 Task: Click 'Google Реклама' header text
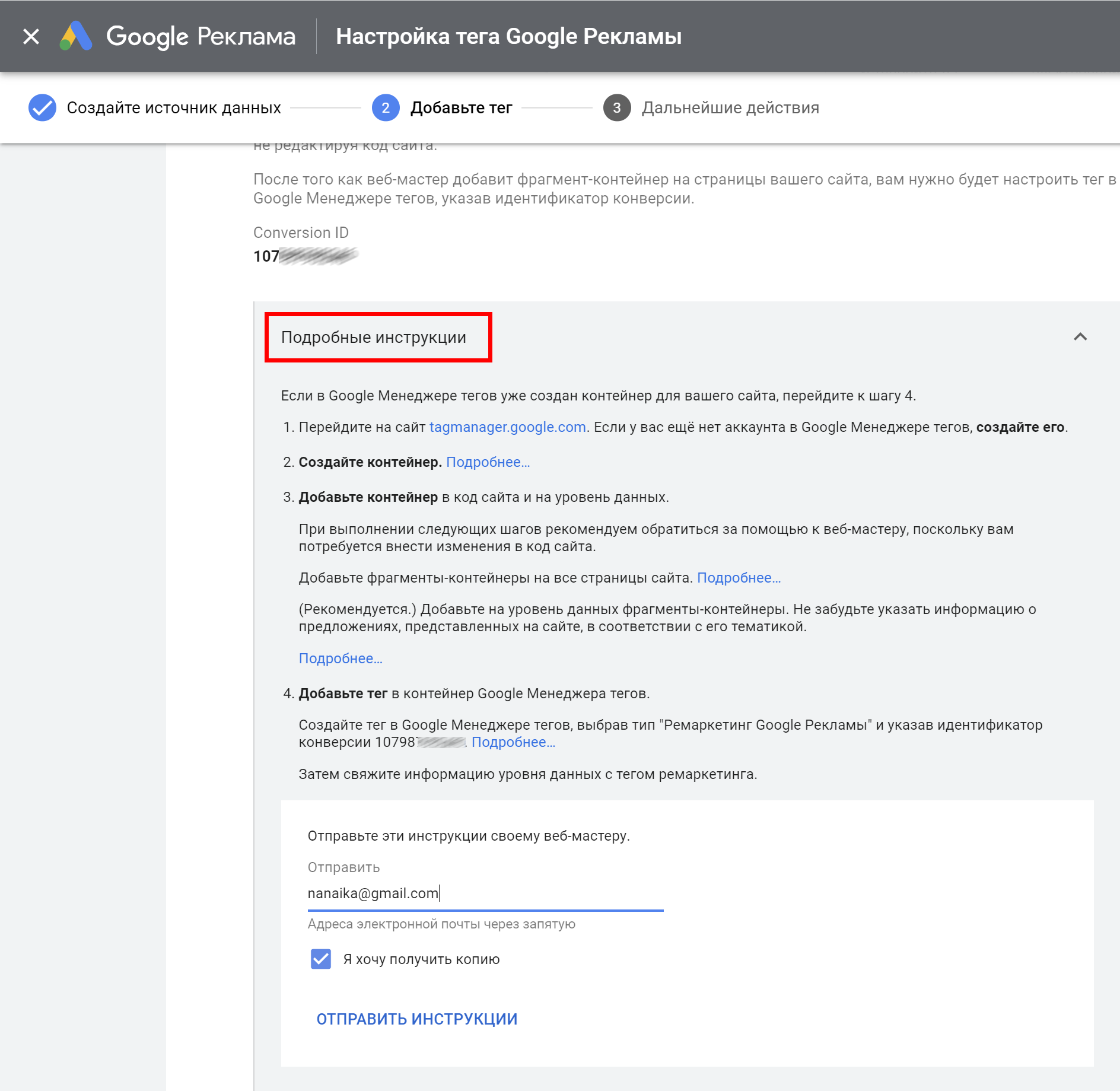201,37
